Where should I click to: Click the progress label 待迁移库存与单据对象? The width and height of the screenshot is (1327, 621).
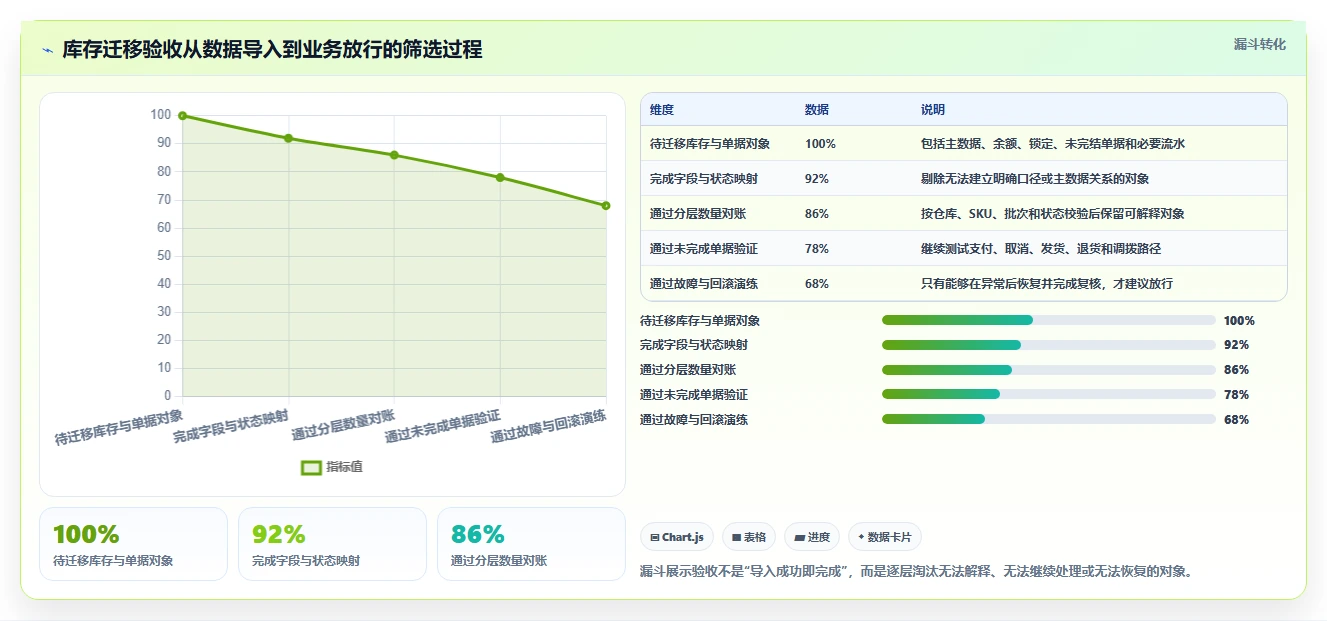pyautogui.click(x=700, y=321)
